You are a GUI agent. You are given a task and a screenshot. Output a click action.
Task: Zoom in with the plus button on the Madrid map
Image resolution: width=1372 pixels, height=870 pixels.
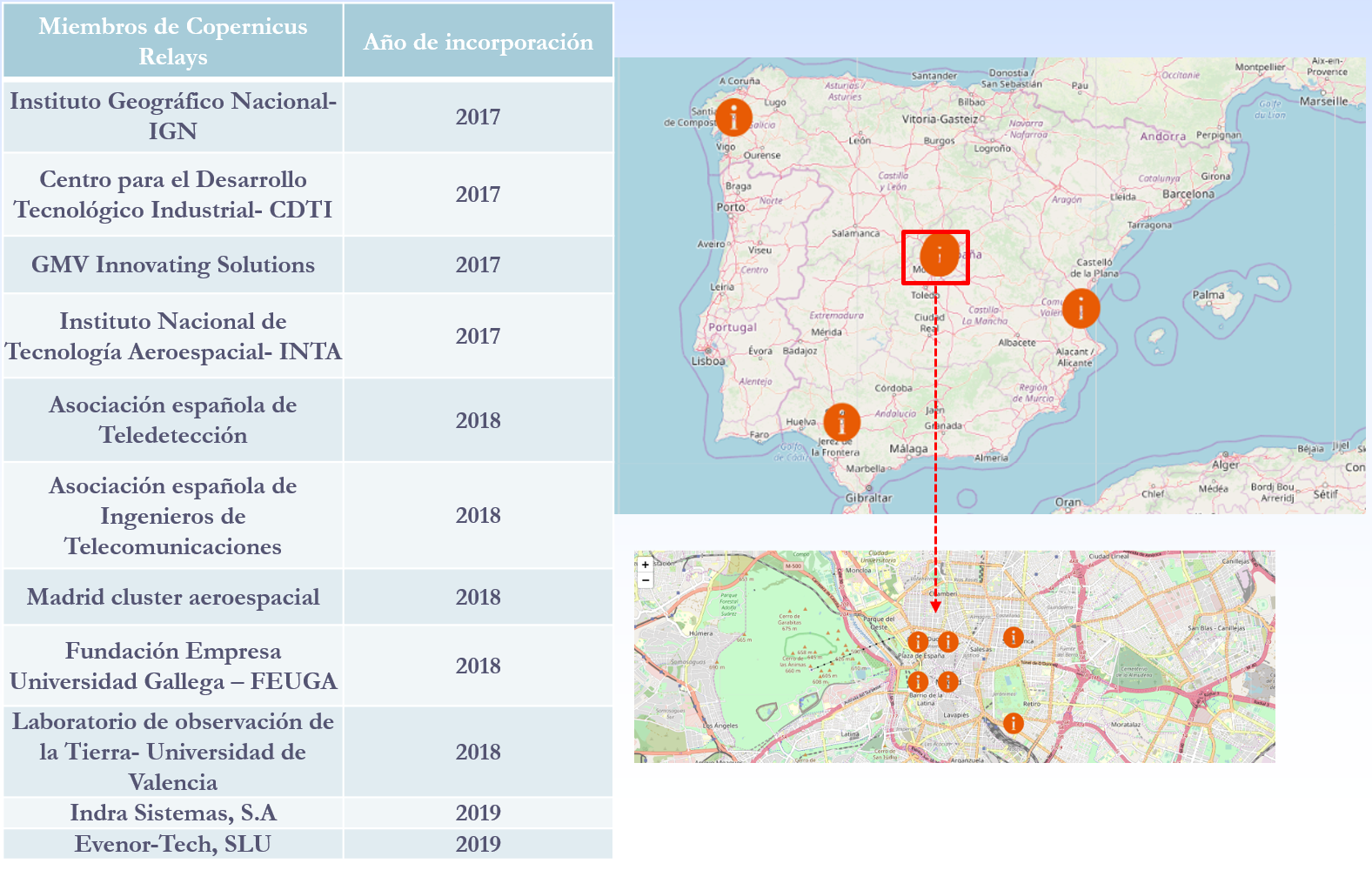coord(646,565)
